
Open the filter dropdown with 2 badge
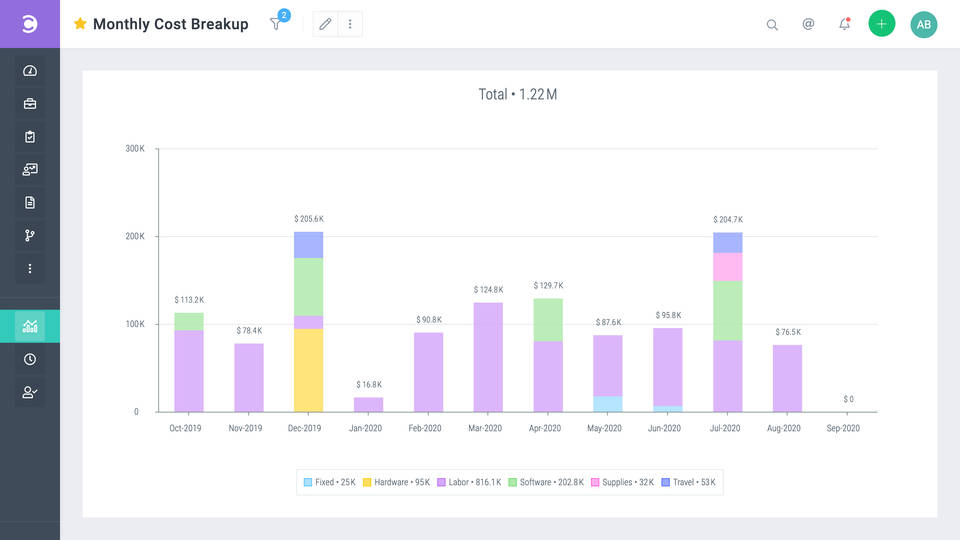tap(277, 24)
